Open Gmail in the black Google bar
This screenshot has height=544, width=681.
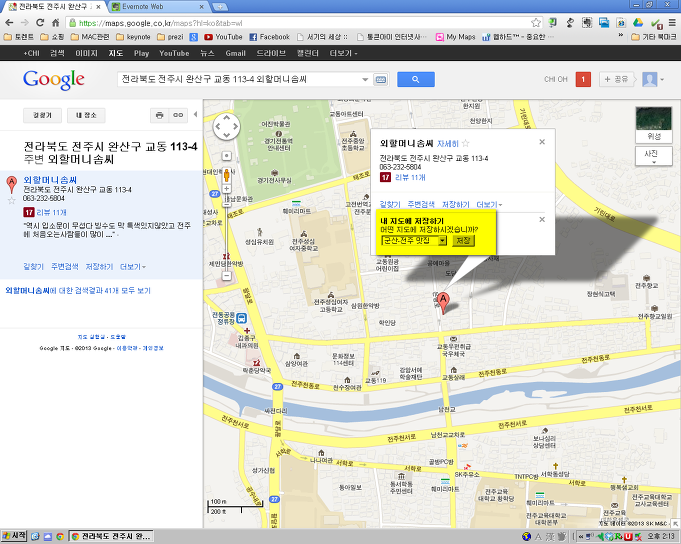[x=235, y=53]
